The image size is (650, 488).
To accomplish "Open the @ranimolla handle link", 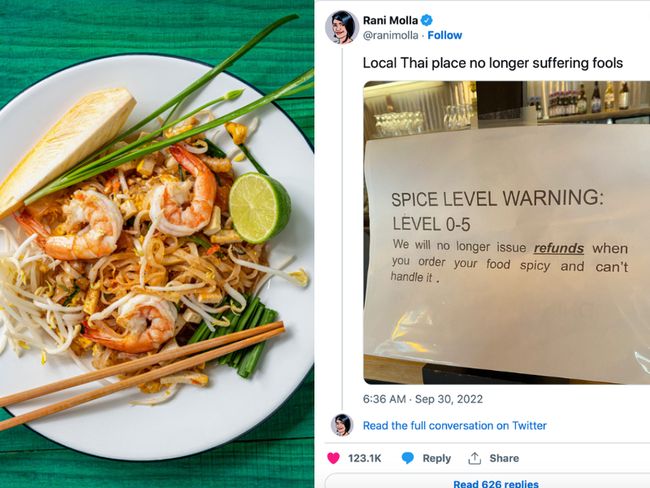I will click(390, 35).
